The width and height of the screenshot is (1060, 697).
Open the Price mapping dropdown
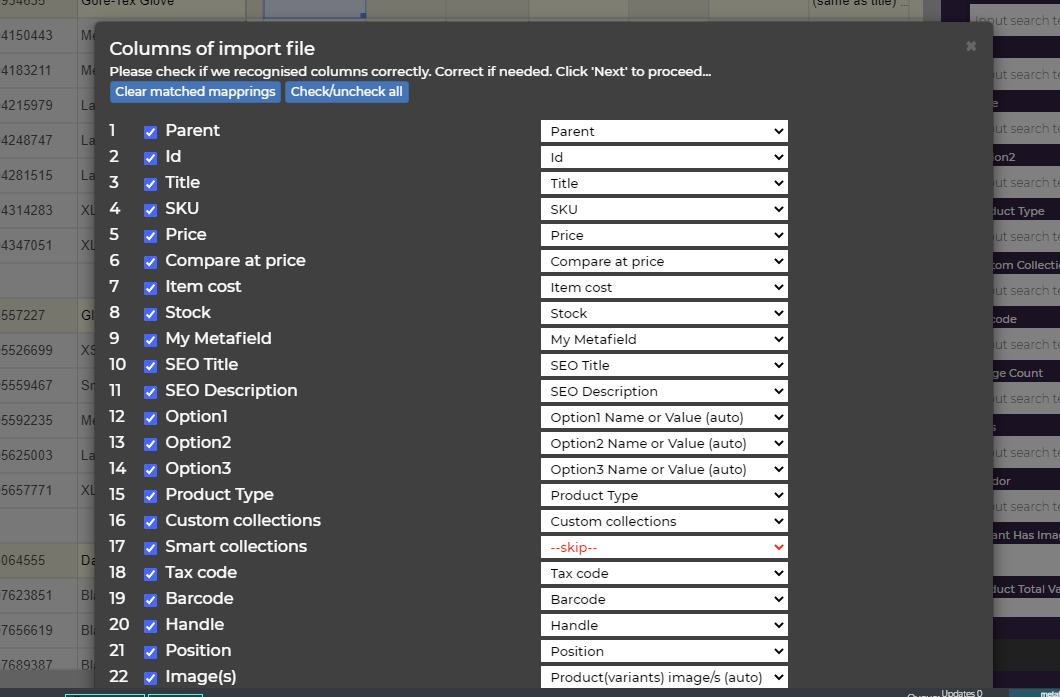click(664, 236)
